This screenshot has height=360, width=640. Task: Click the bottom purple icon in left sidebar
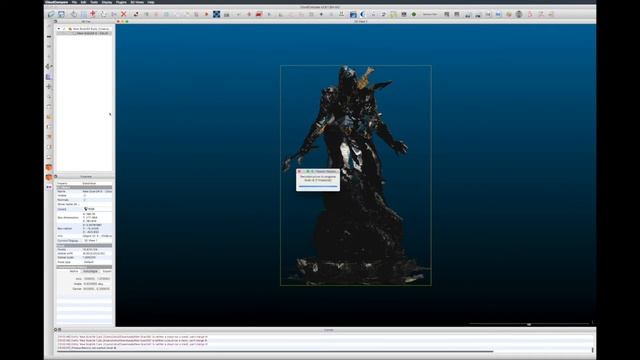pos(49,187)
